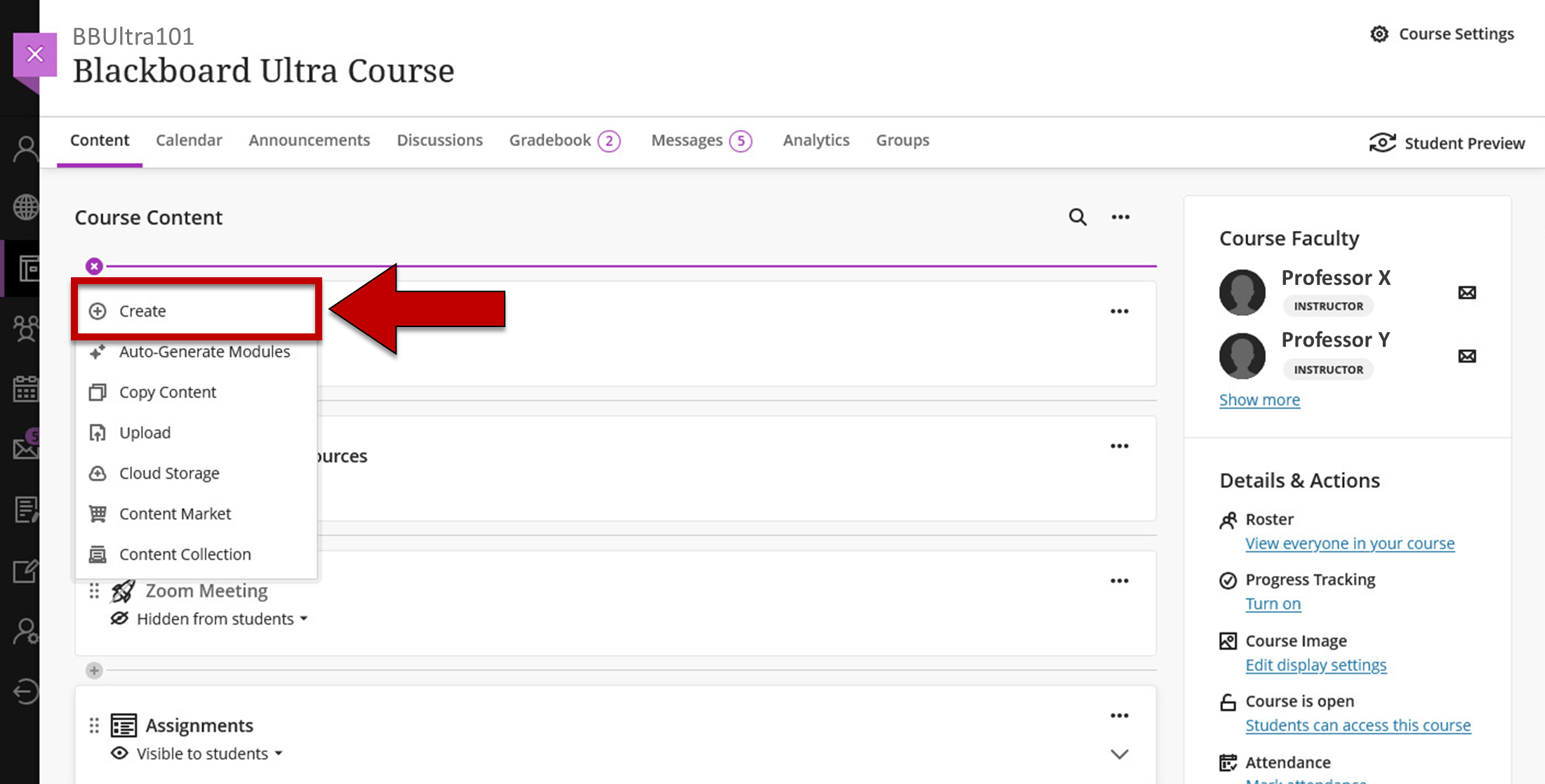Choose Cloud Storage from the menu
The height and width of the screenshot is (784, 1545).
coord(197,473)
